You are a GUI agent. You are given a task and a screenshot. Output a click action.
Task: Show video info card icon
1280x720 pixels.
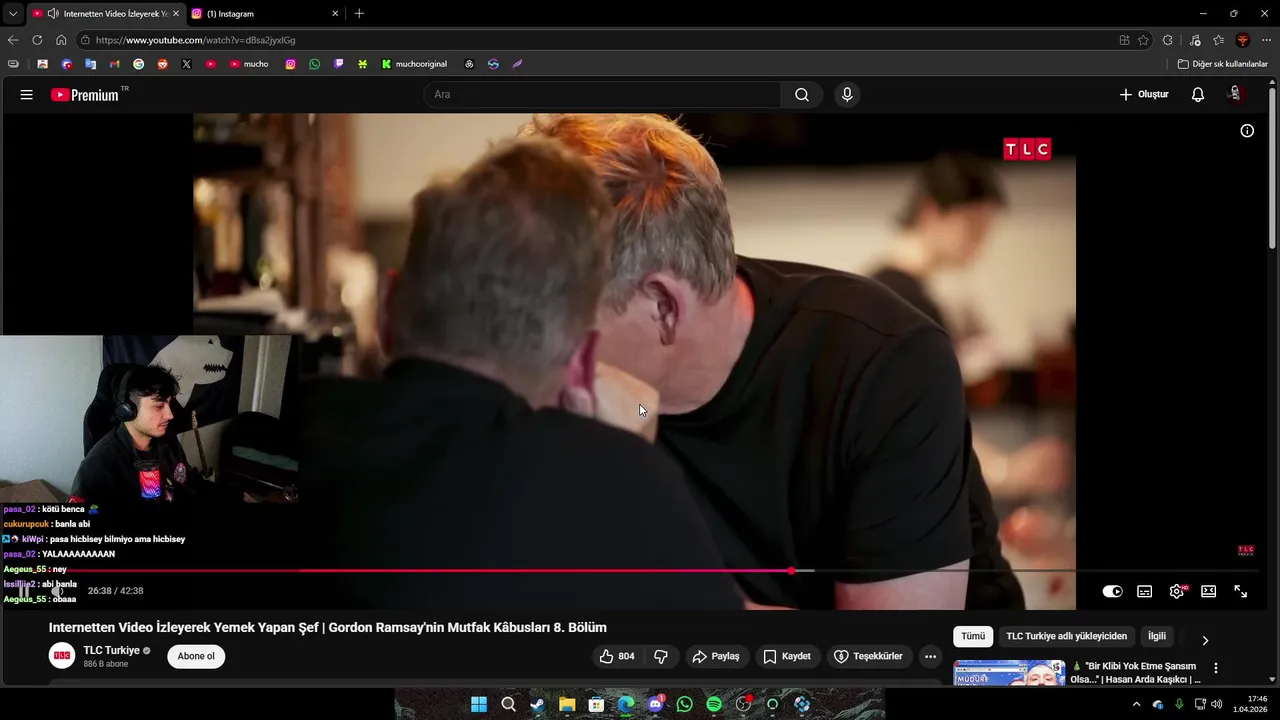[x=1247, y=131]
